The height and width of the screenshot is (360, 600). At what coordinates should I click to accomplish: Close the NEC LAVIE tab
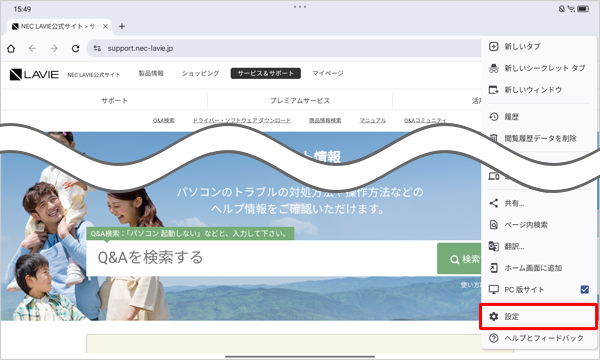[105, 26]
